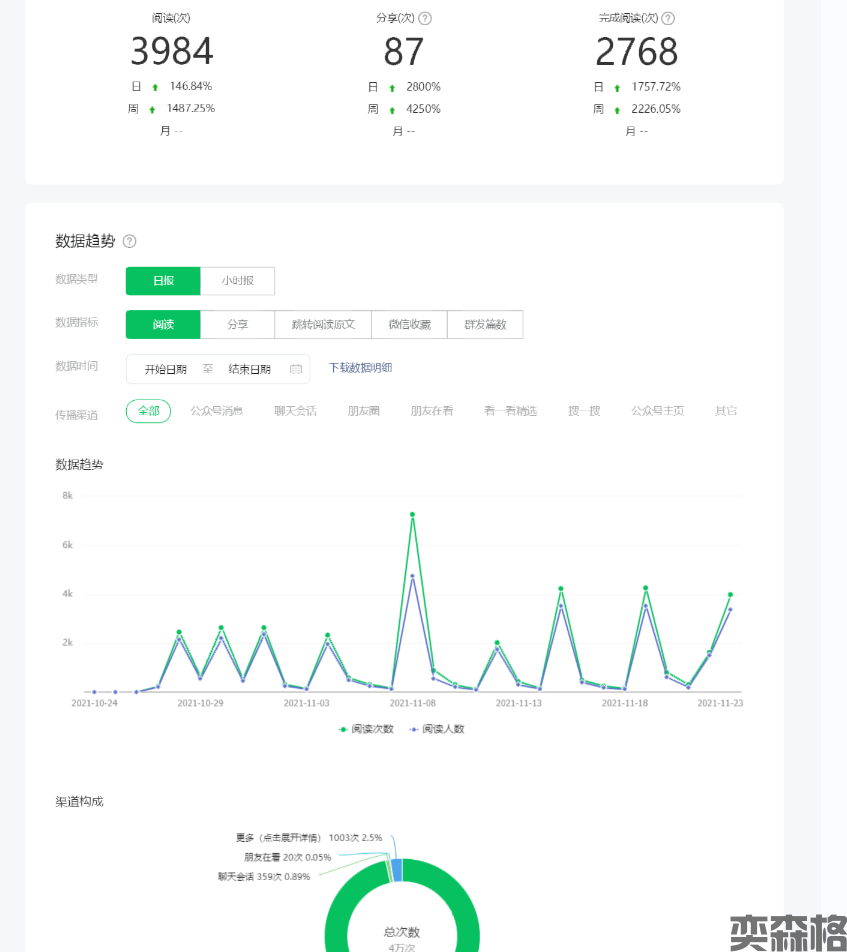Click the blue segment of the donut chart
The image size is (847, 952).
coord(397,869)
